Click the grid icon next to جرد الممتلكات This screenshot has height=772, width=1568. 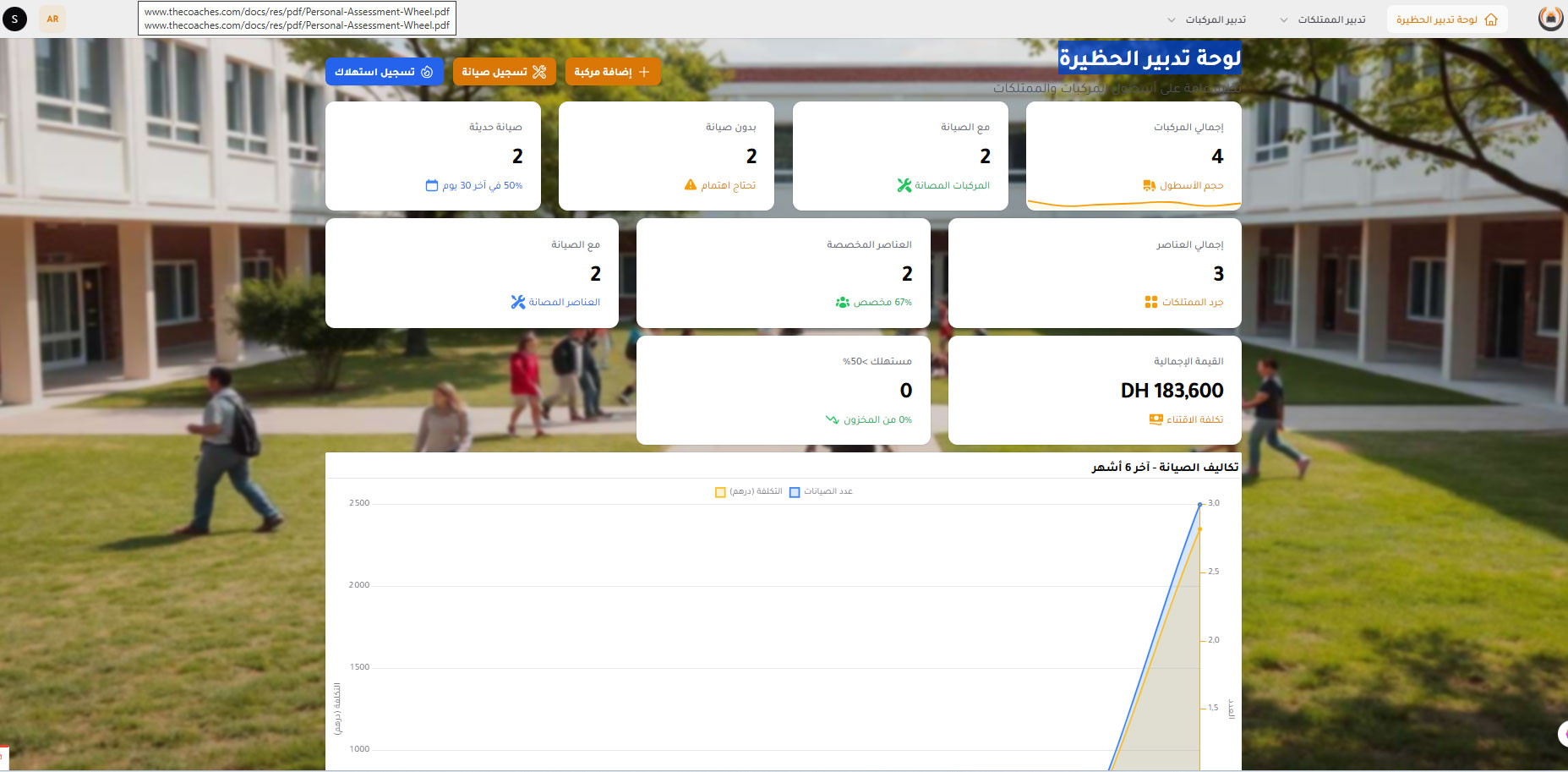(1151, 302)
